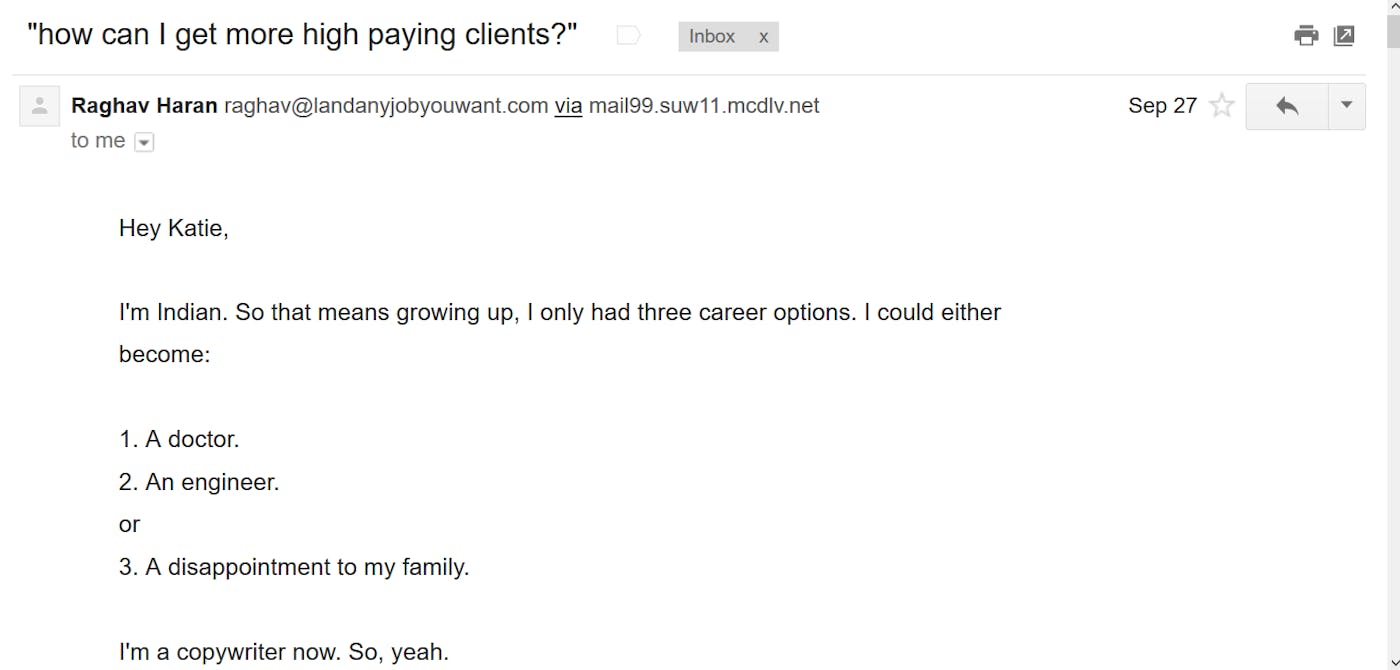Open the email in a new window
Screen dimensions: 1400x670
[1345, 37]
